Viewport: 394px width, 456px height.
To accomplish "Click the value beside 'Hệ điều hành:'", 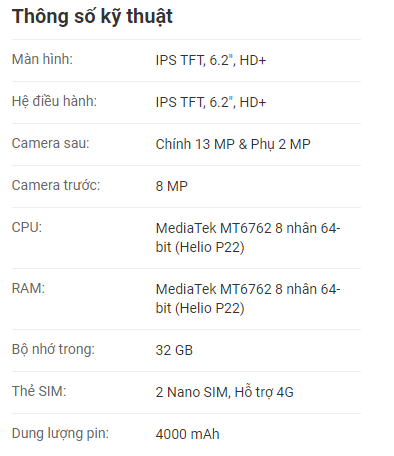I will coord(211,102).
